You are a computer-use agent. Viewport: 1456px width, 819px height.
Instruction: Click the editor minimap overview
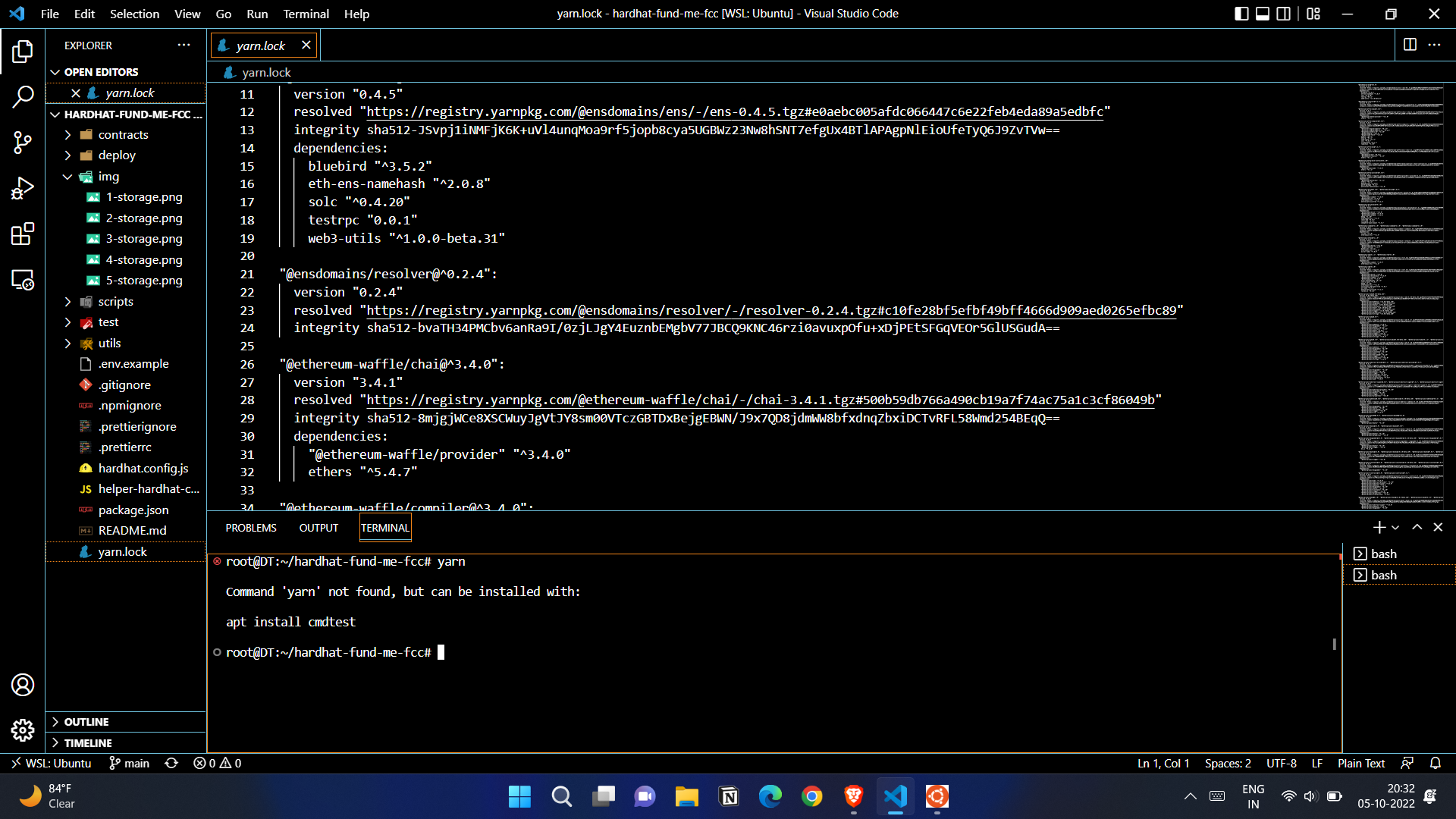pos(1400,296)
